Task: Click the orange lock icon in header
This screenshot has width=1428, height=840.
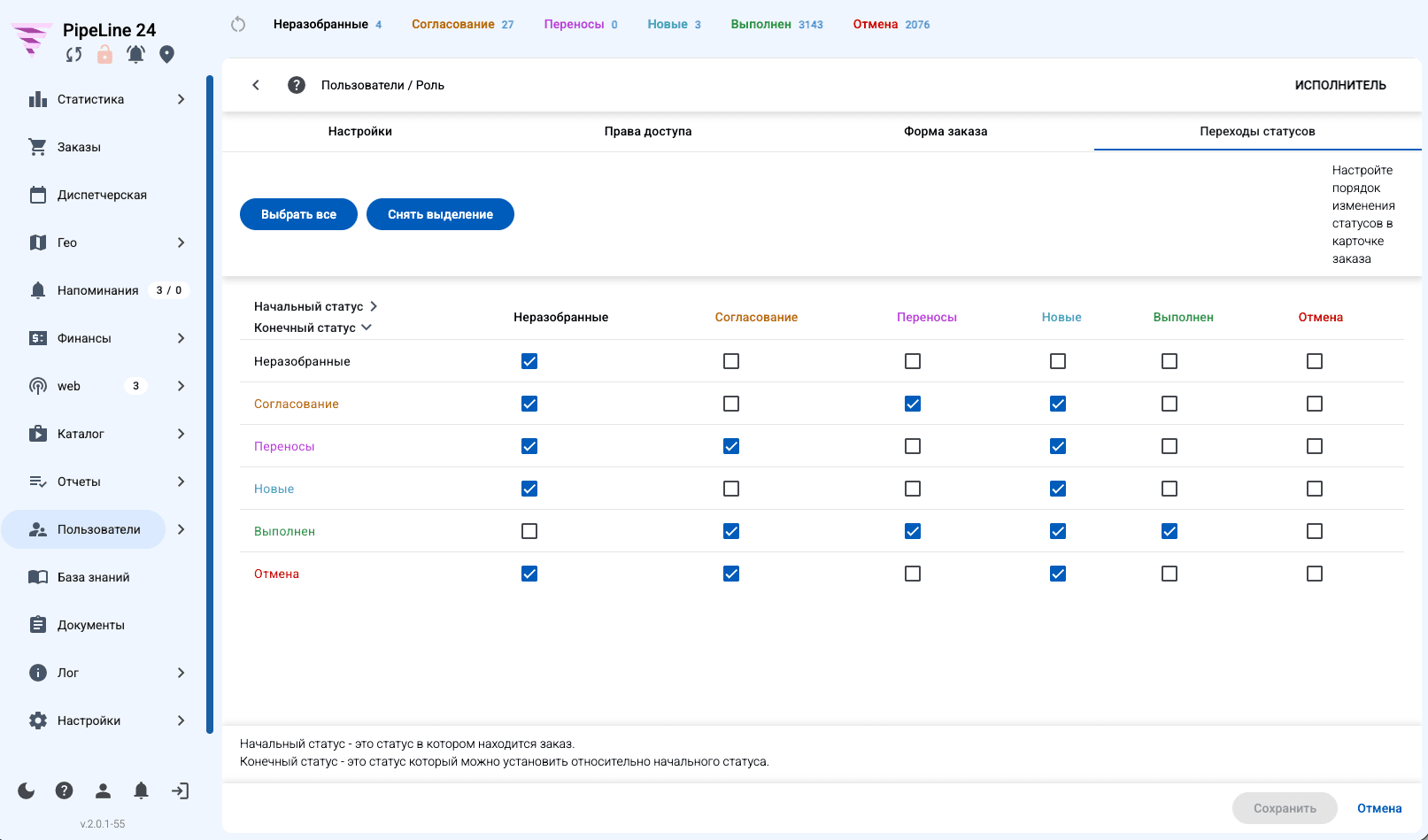Action: (x=104, y=55)
